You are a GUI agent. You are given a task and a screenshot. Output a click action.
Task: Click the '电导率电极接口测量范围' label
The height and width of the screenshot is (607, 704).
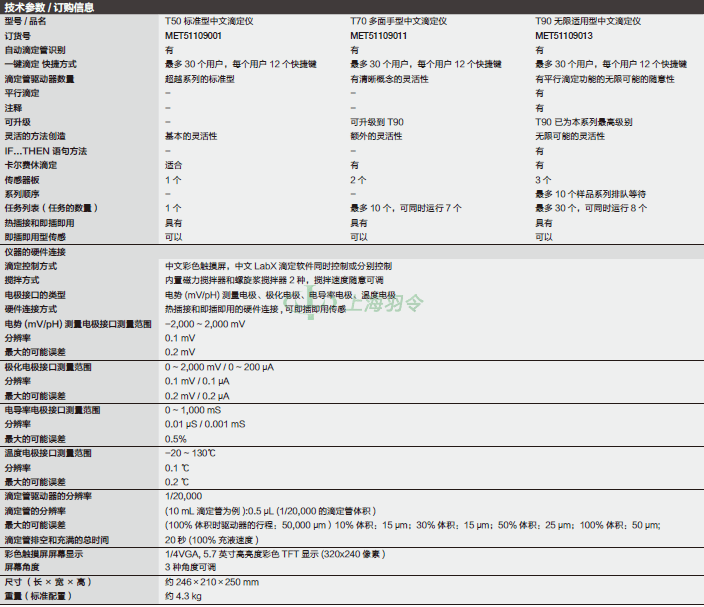coord(53,410)
